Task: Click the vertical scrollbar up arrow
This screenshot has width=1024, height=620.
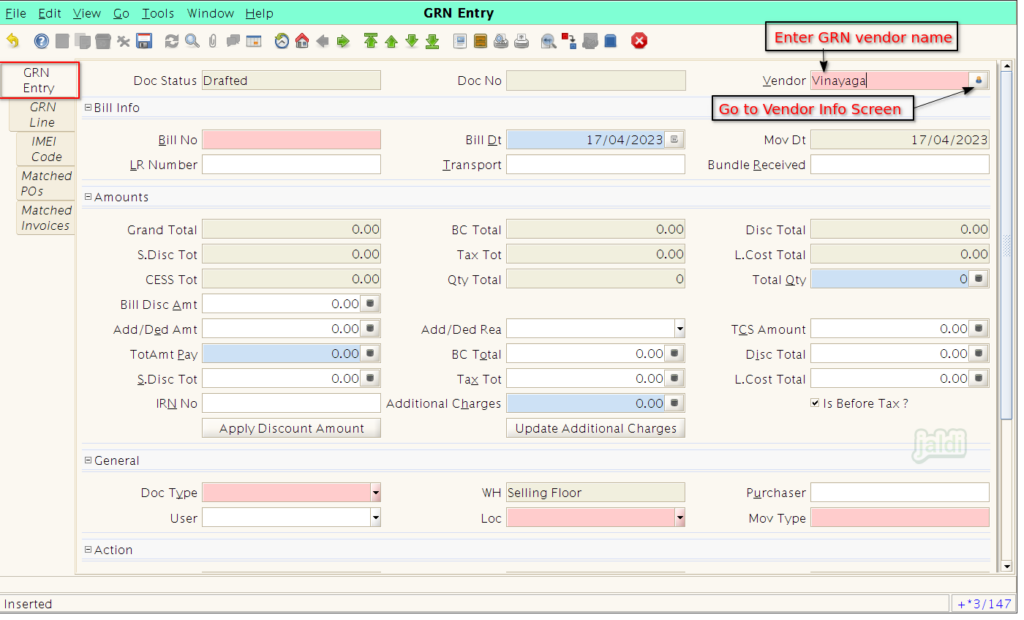Action: 1006,66
